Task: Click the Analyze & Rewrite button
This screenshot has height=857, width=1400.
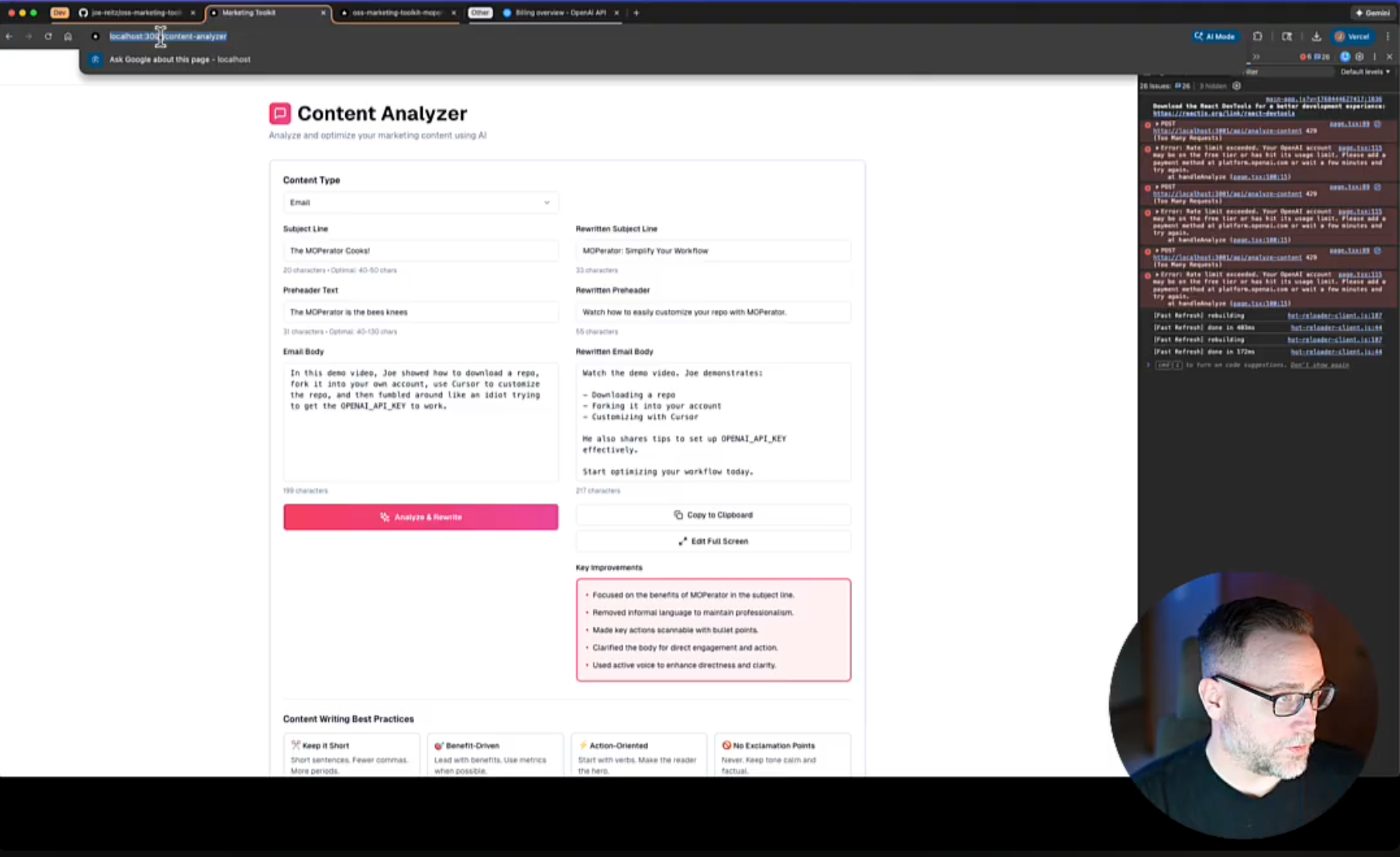Action: 420,517
